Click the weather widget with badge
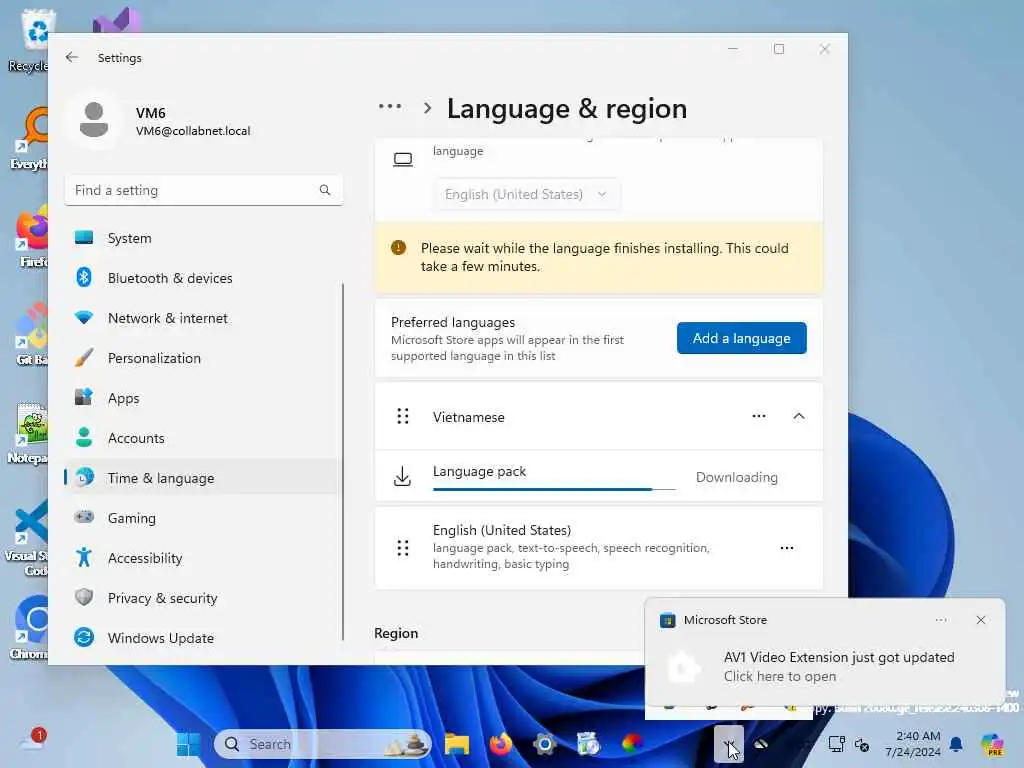 coord(33,740)
